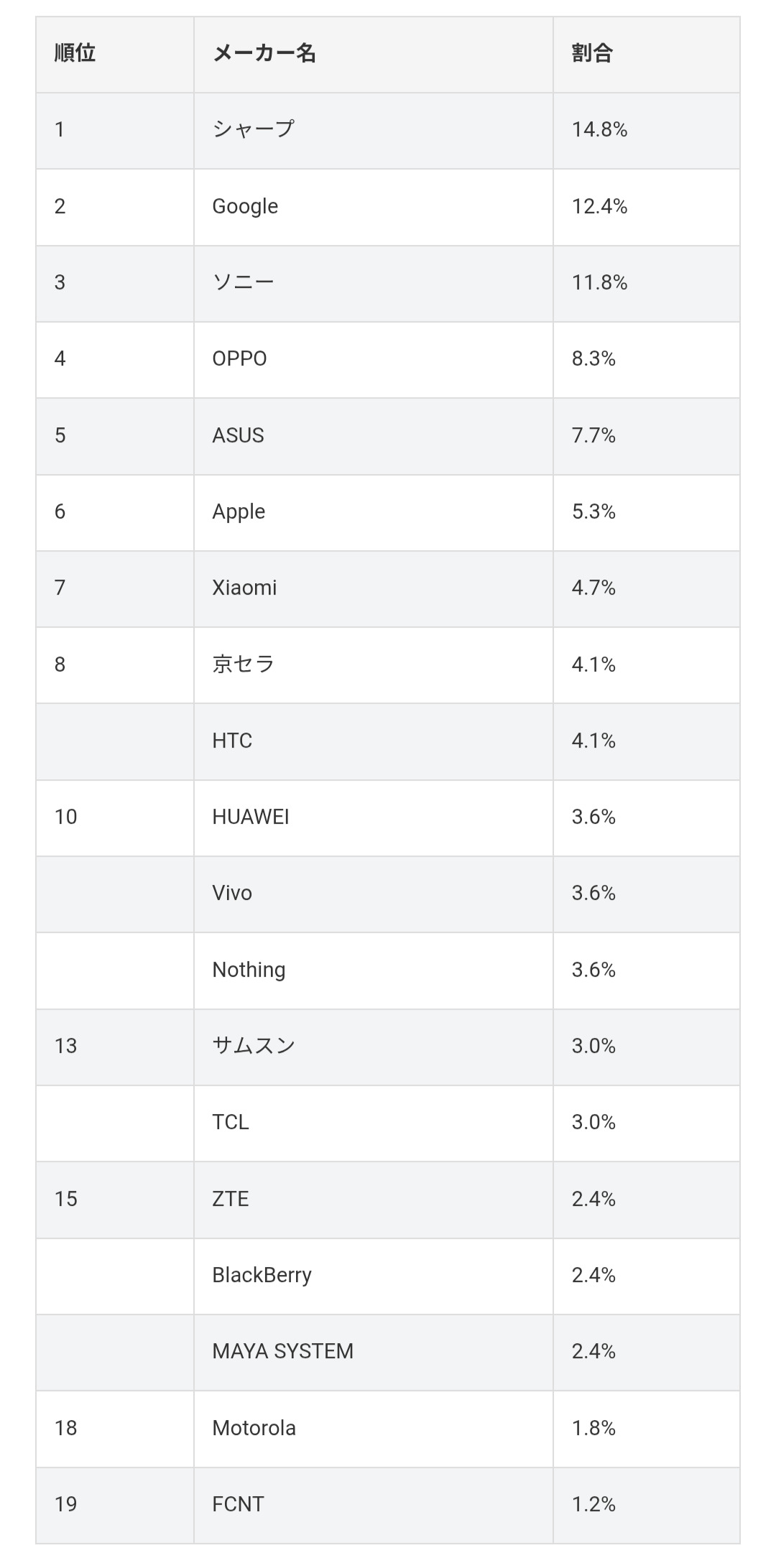
Task: Click the HUAWEI maker name
Action: pos(250,817)
